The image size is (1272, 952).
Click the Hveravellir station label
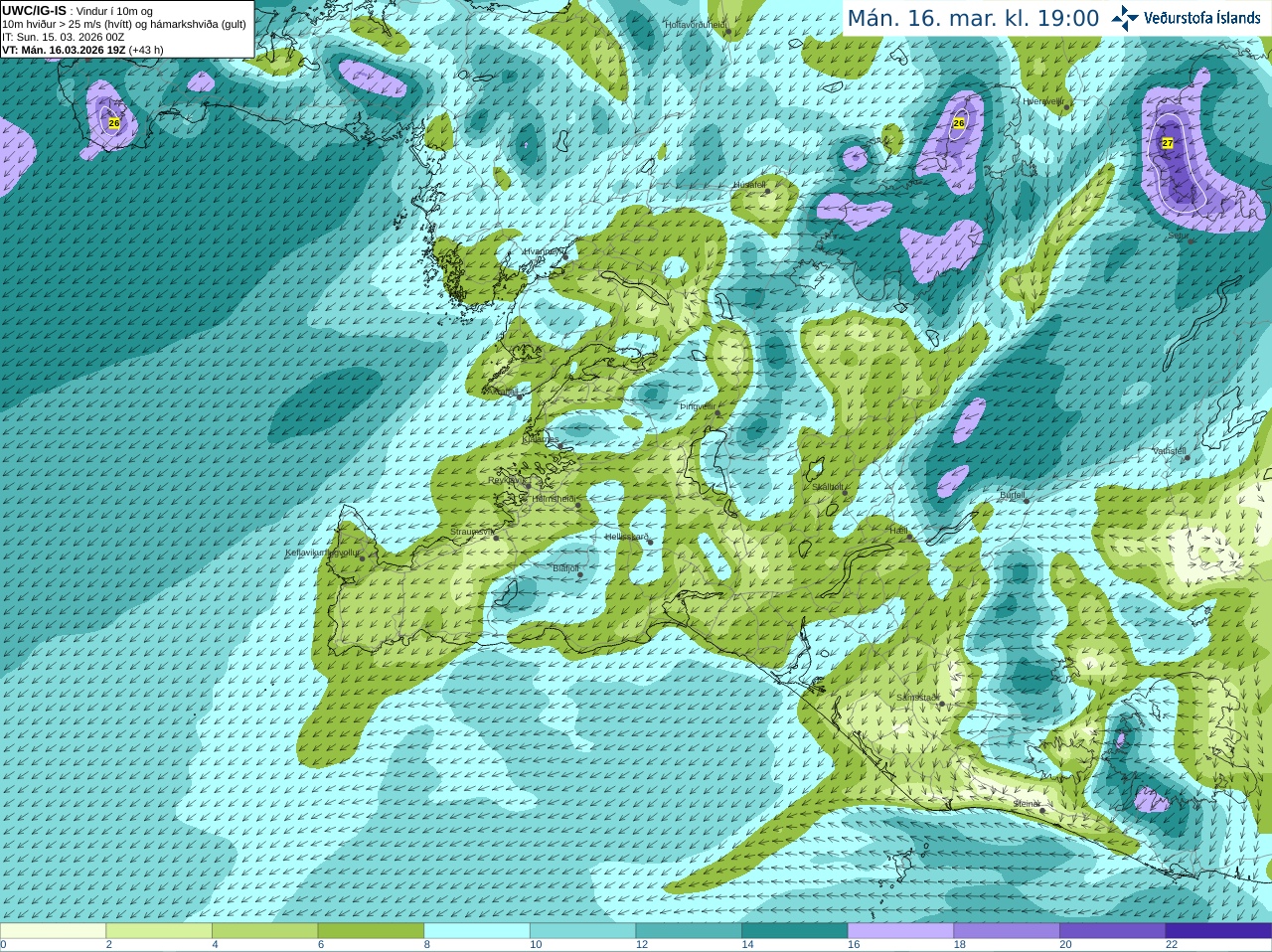[x=1043, y=101]
